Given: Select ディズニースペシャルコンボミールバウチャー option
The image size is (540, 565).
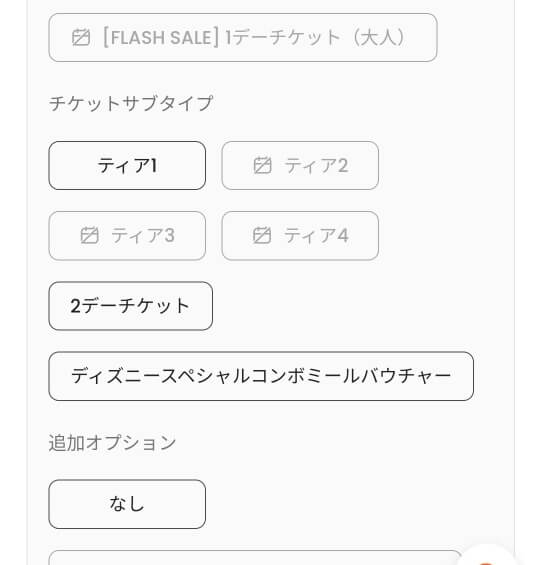Looking at the screenshot, I should [261, 376].
